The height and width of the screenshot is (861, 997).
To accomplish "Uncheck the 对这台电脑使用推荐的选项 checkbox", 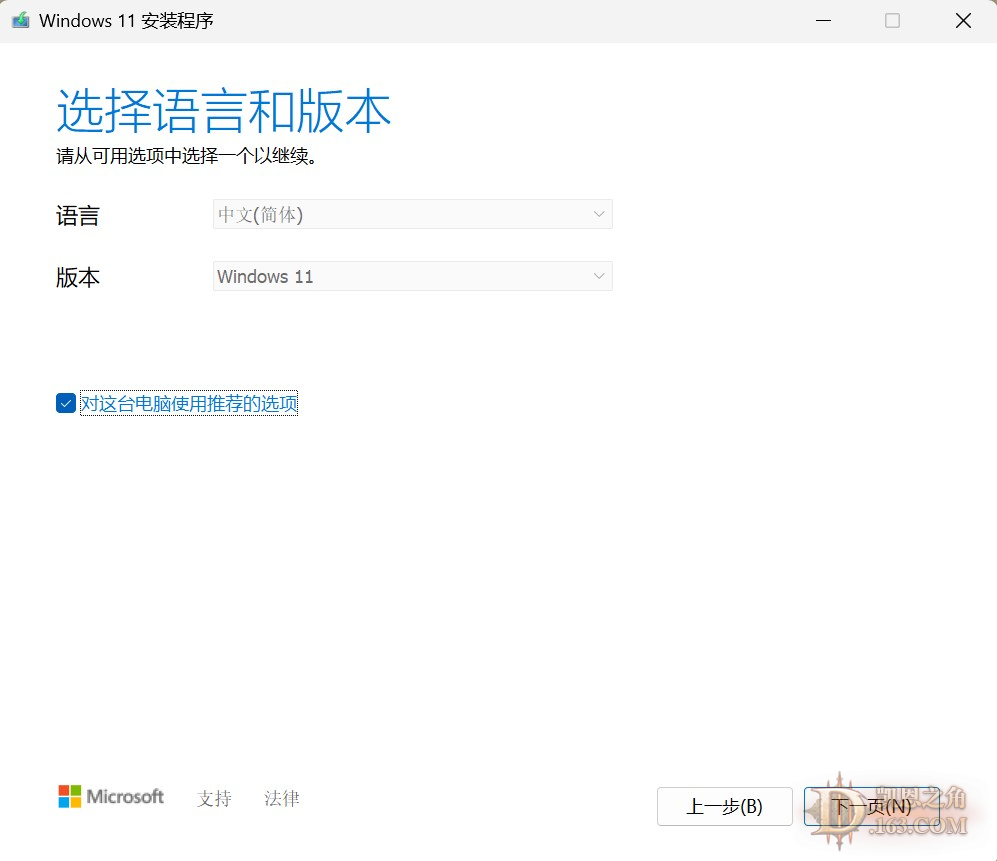I will coord(66,403).
